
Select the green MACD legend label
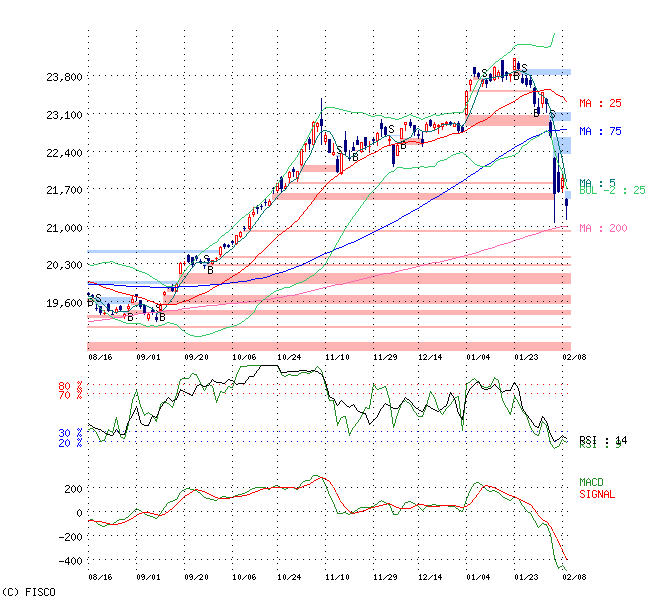pos(592,483)
